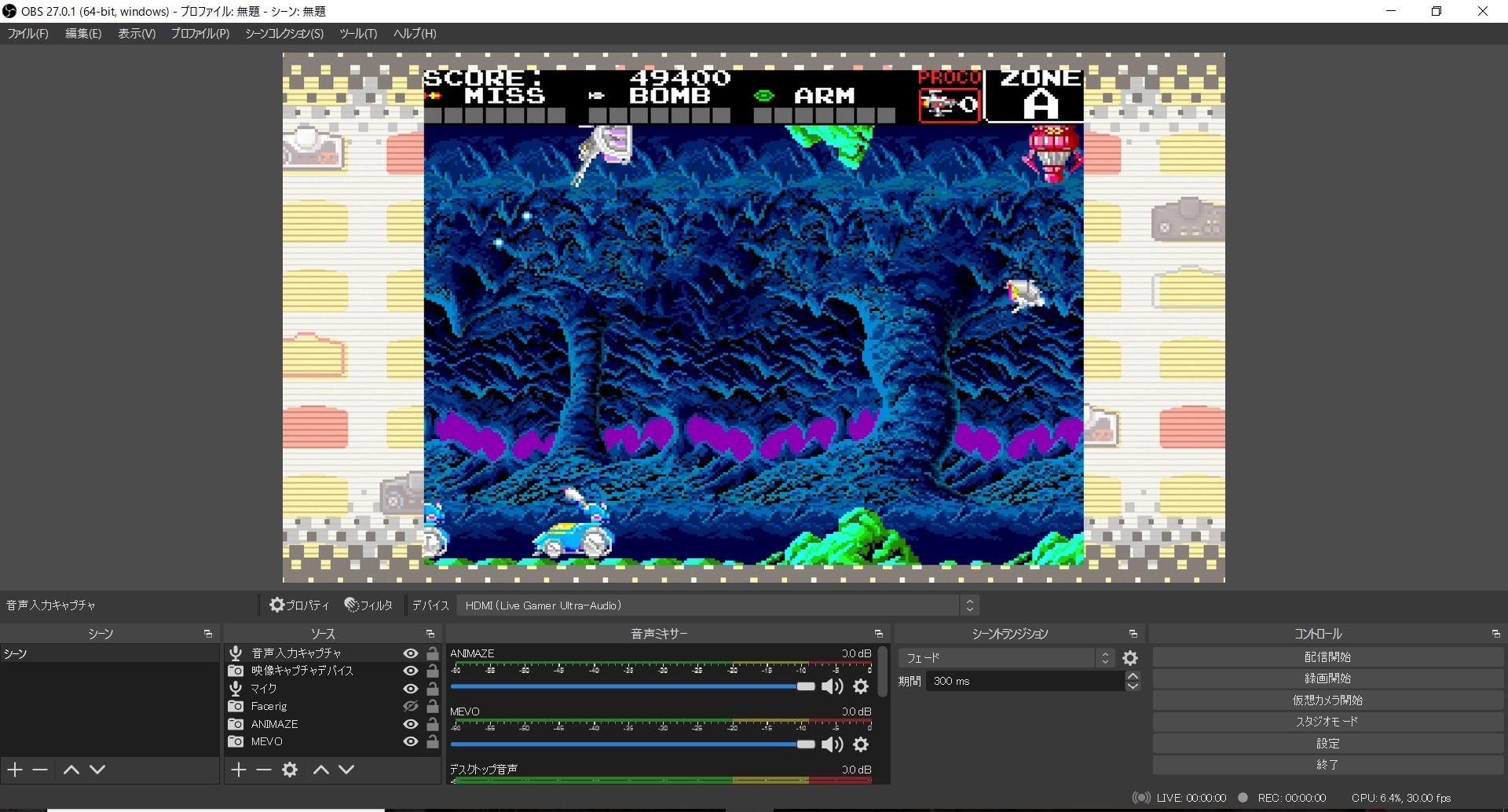Click the 300 ms duration field
1508x812 pixels.
[x=1025, y=682]
